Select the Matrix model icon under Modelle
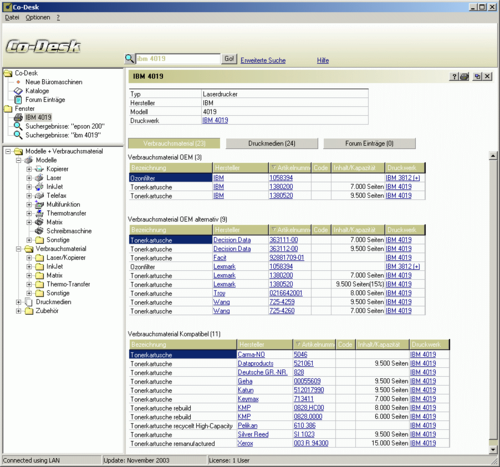This screenshot has width=500, height=467. [x=39, y=222]
